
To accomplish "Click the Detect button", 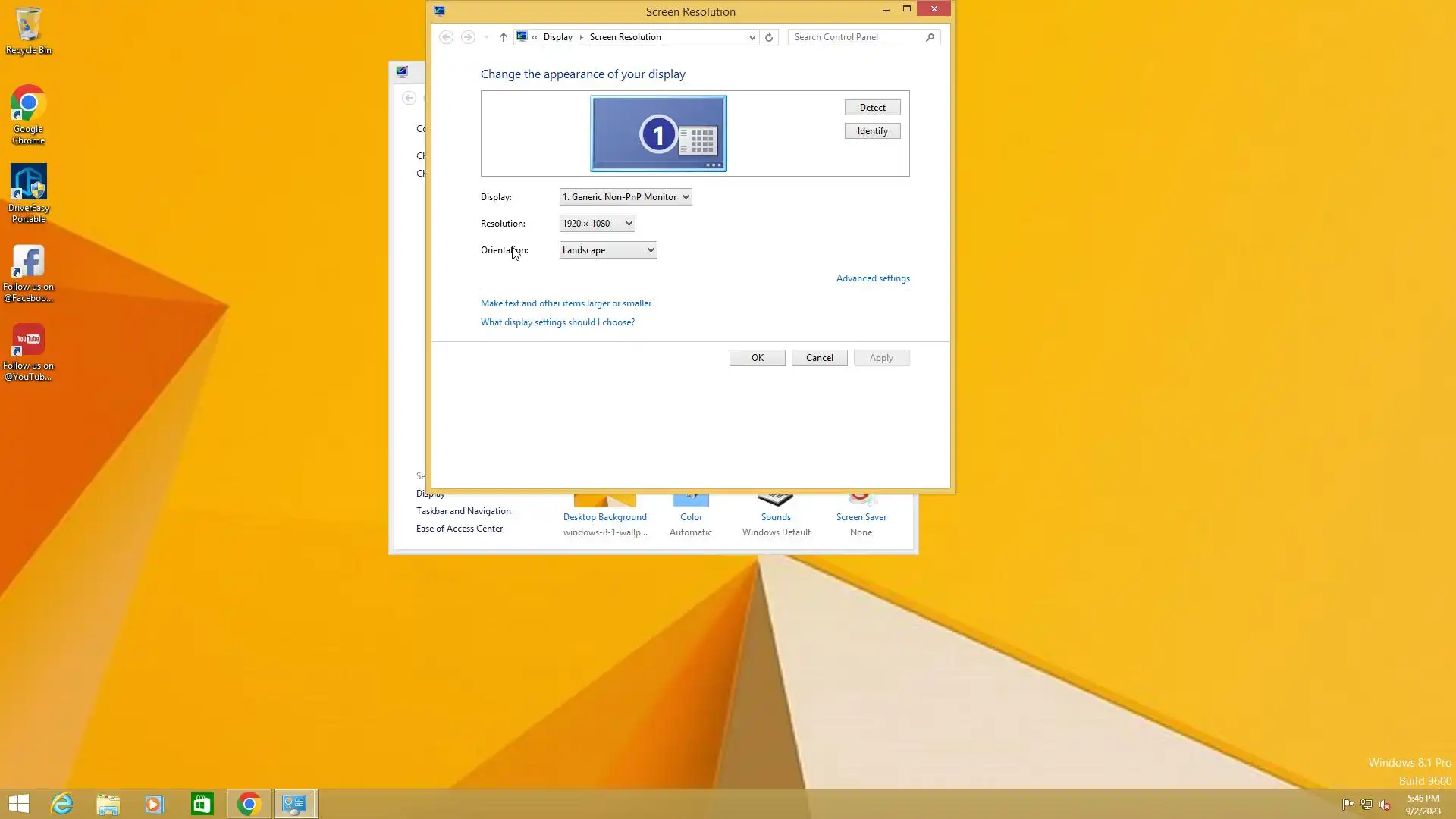I will point(872,108).
